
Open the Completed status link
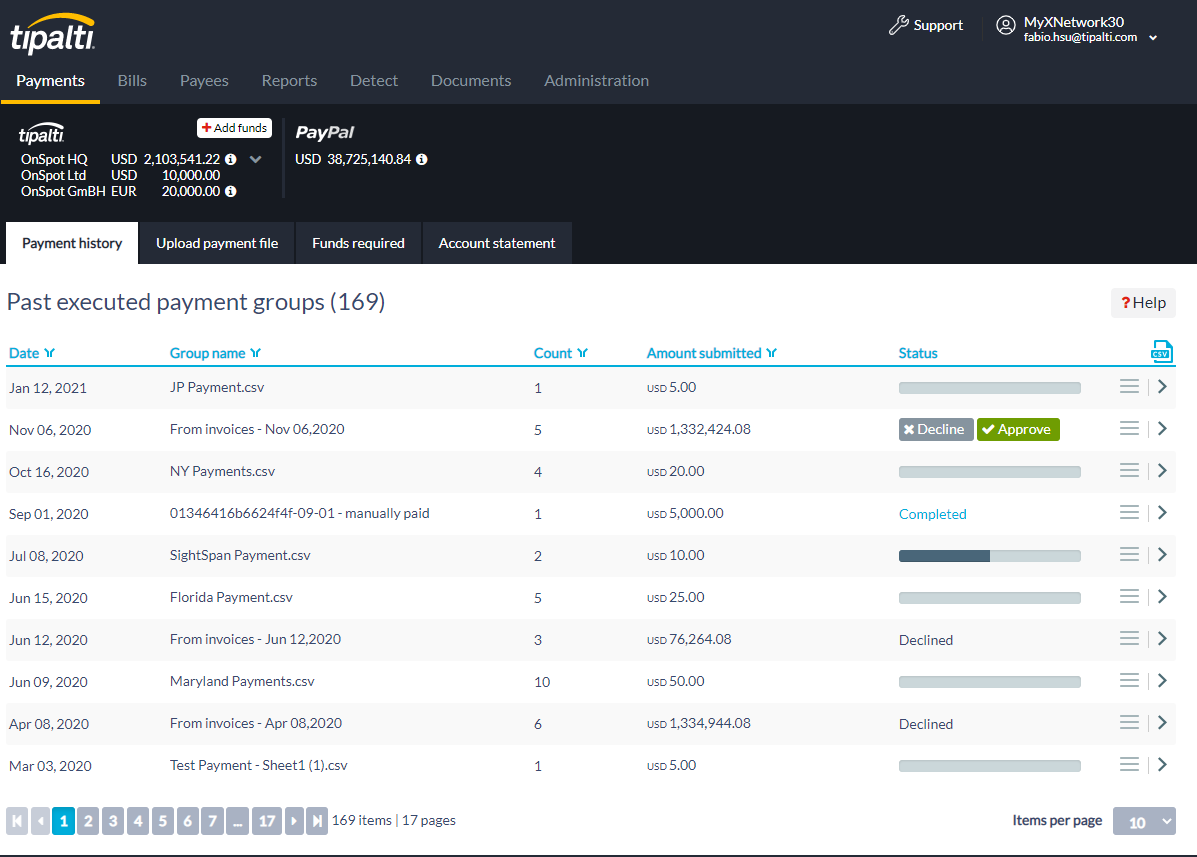tap(932, 514)
